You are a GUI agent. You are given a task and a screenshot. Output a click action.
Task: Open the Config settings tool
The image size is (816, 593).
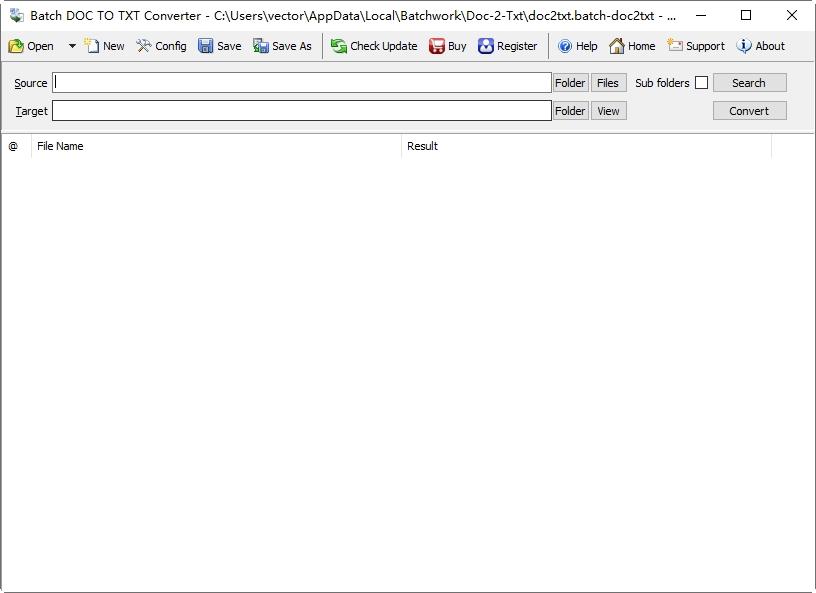click(x=144, y=46)
